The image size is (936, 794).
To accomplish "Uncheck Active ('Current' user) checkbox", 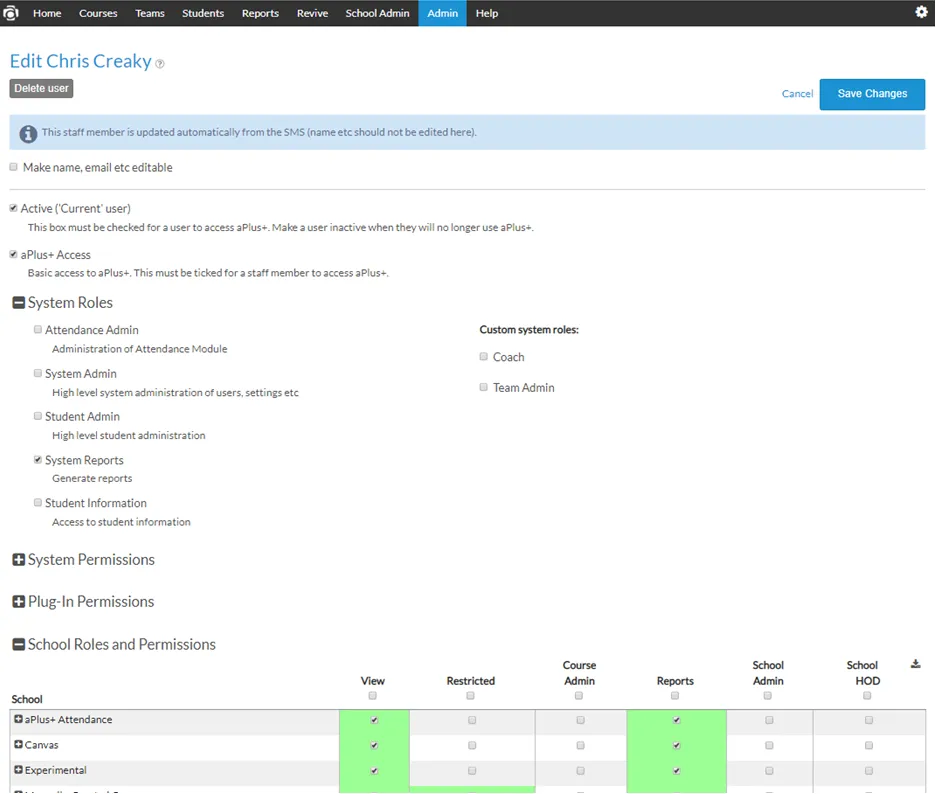I will (x=13, y=208).
